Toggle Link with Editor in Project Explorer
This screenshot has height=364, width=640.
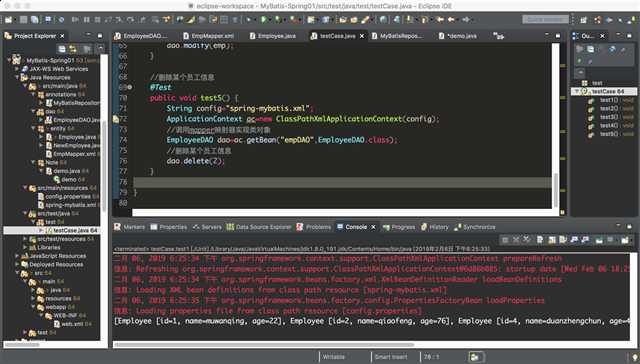73,49
